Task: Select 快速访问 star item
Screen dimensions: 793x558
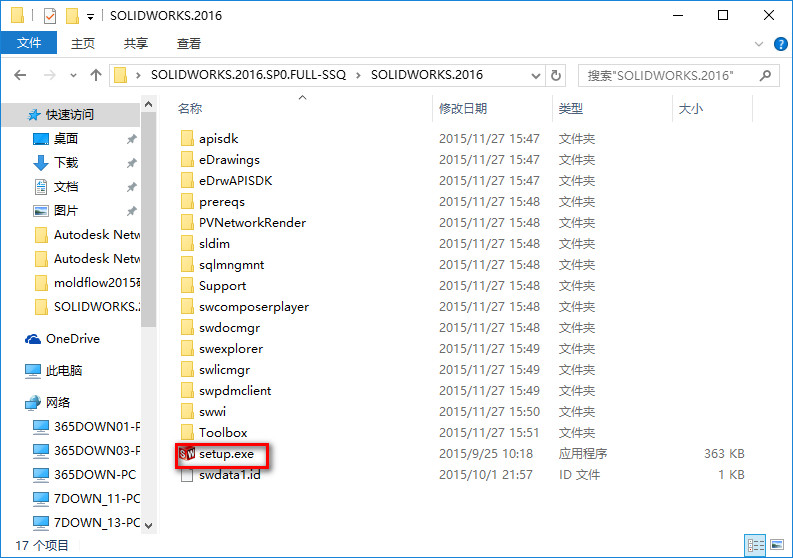Action: click(x=60, y=115)
